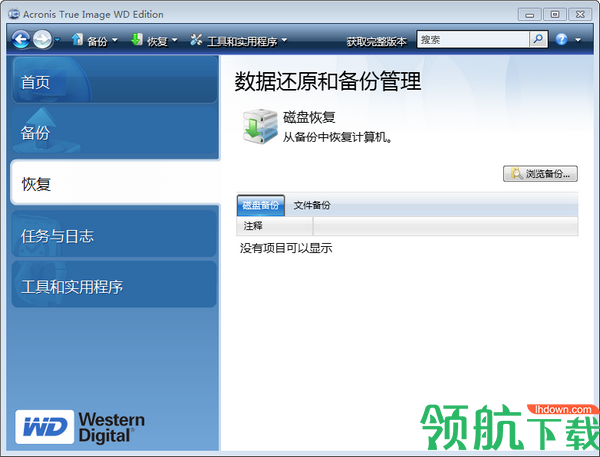Click the 工具和实用程序 wrench toolbar icon
This screenshot has width=600, height=457.
pos(196,39)
